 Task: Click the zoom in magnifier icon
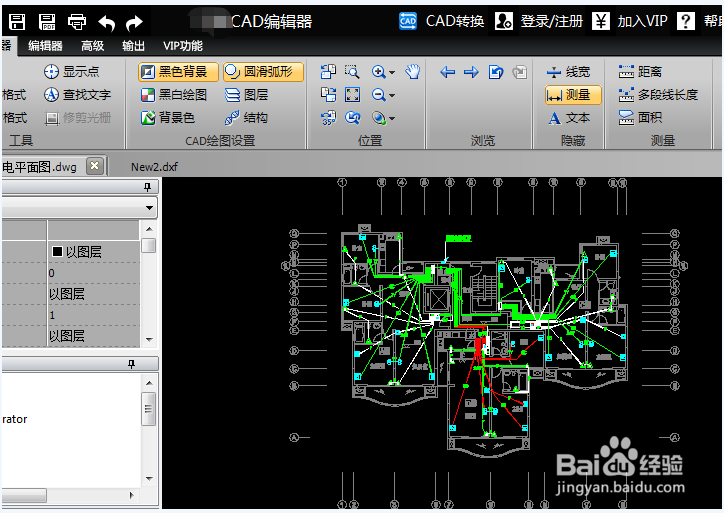click(379, 72)
